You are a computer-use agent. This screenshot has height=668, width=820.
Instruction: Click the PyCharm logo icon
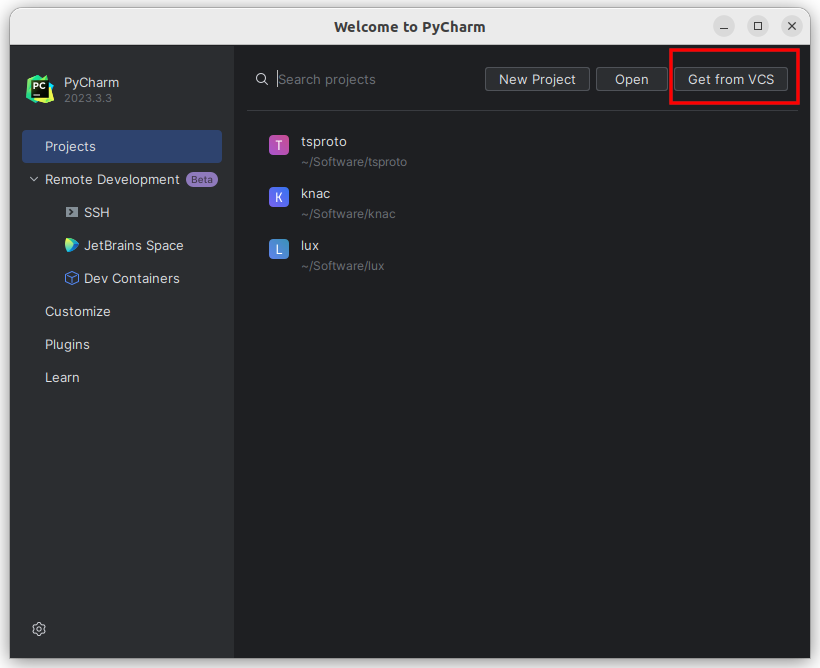[40, 89]
